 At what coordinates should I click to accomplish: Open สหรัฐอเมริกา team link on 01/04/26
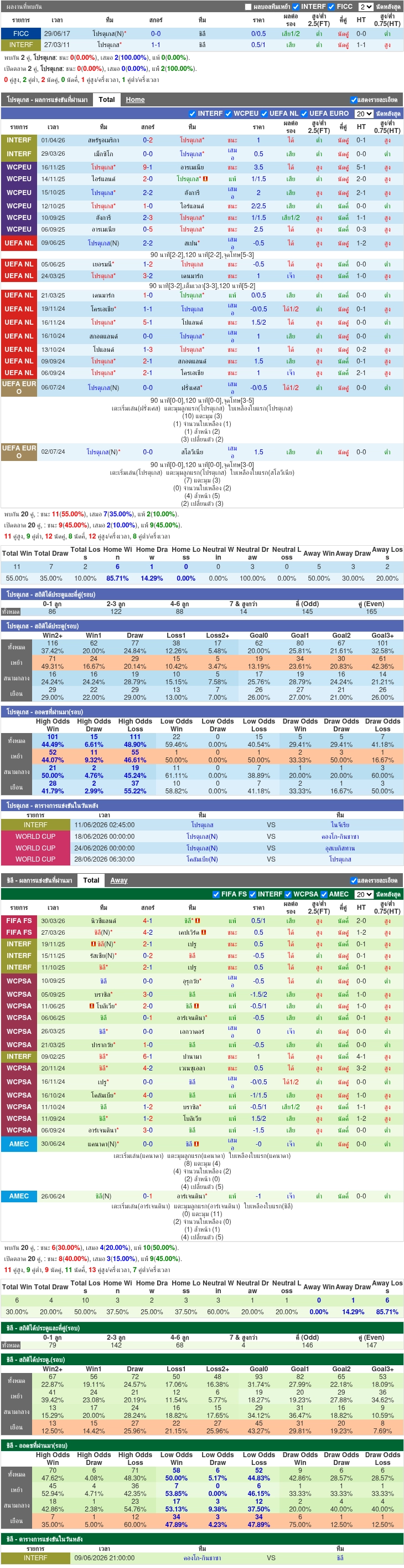pyautogui.click(x=103, y=140)
